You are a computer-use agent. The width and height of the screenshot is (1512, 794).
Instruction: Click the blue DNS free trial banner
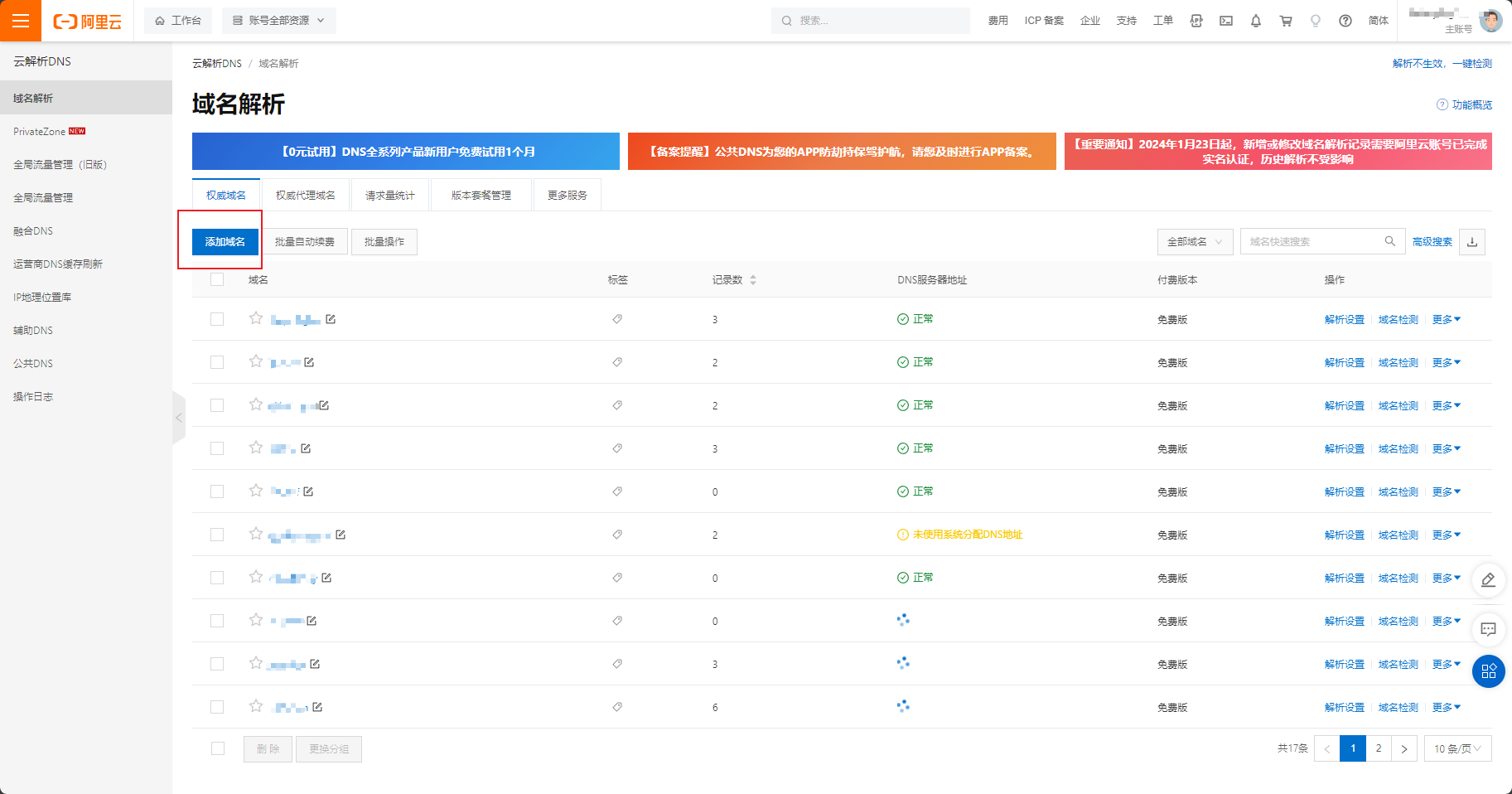pos(406,152)
